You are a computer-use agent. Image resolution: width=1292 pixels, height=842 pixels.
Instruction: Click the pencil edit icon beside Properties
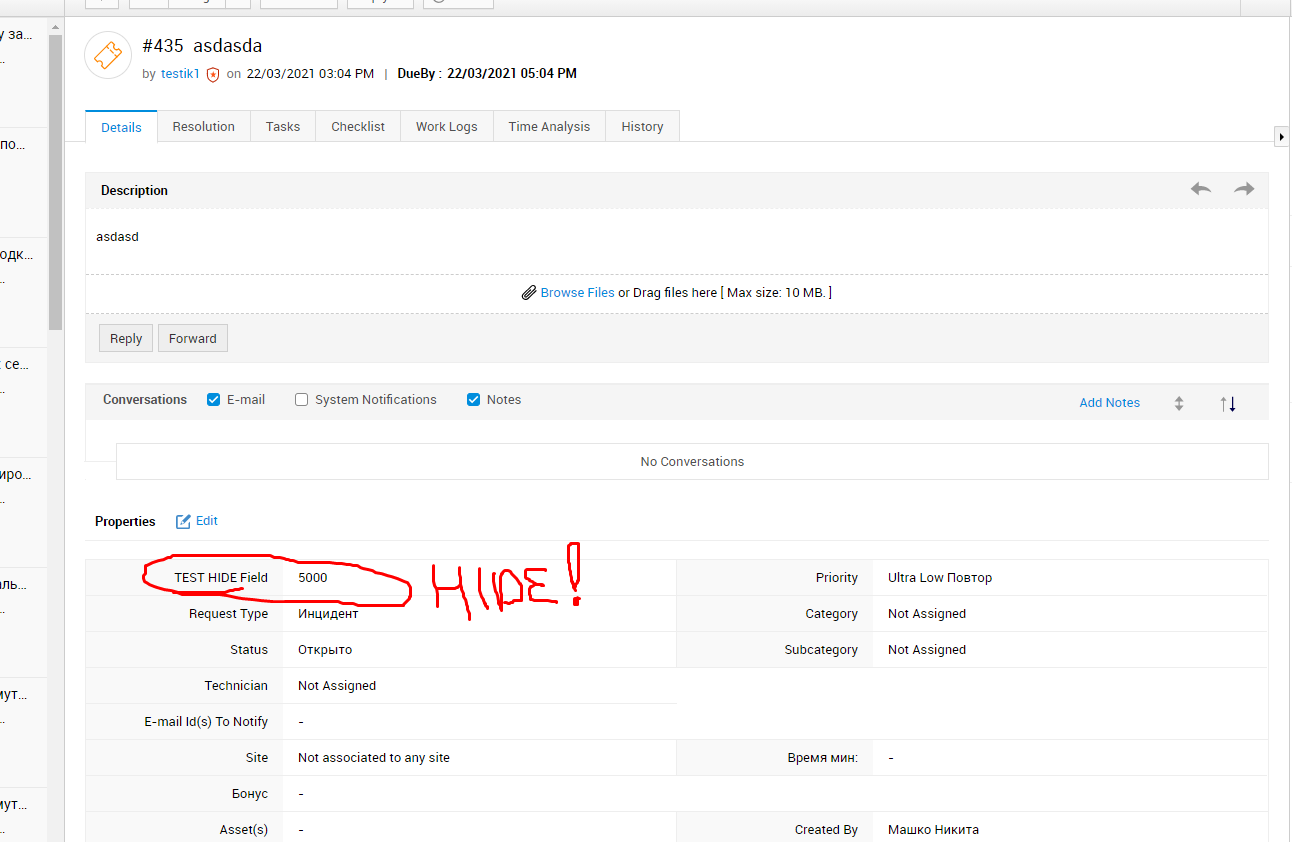click(x=183, y=521)
